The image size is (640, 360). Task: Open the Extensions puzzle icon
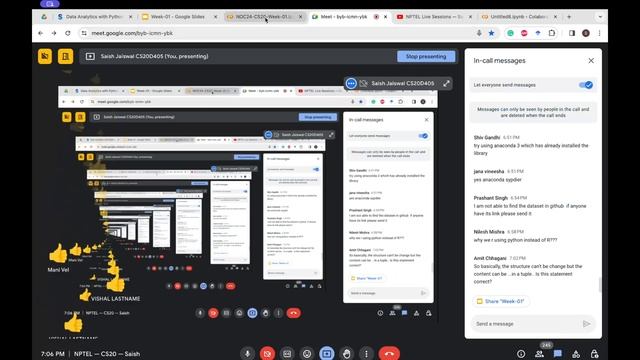click(552, 33)
